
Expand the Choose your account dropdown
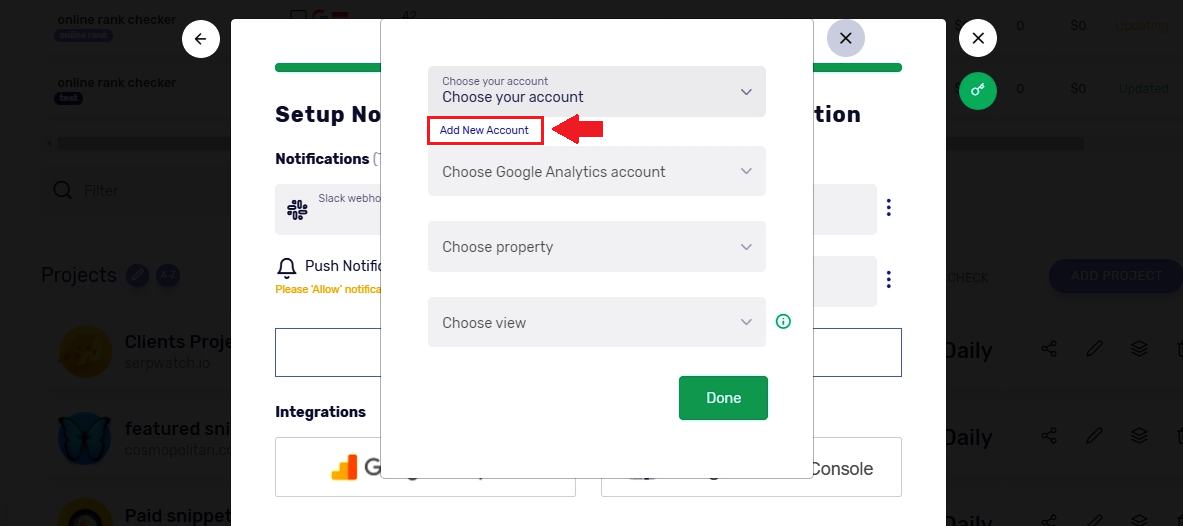[597, 91]
